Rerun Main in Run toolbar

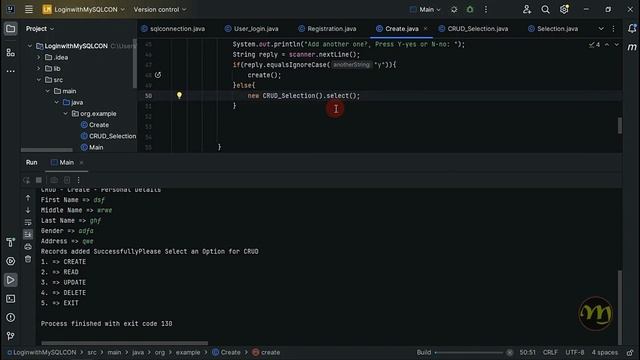[27, 180]
